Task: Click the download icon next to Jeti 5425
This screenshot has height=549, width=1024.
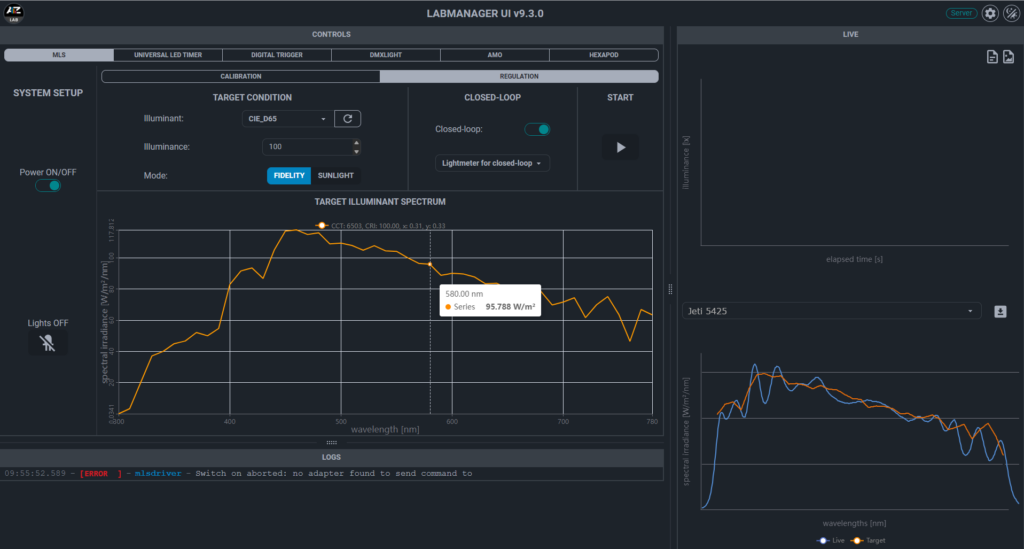Action: point(1000,311)
